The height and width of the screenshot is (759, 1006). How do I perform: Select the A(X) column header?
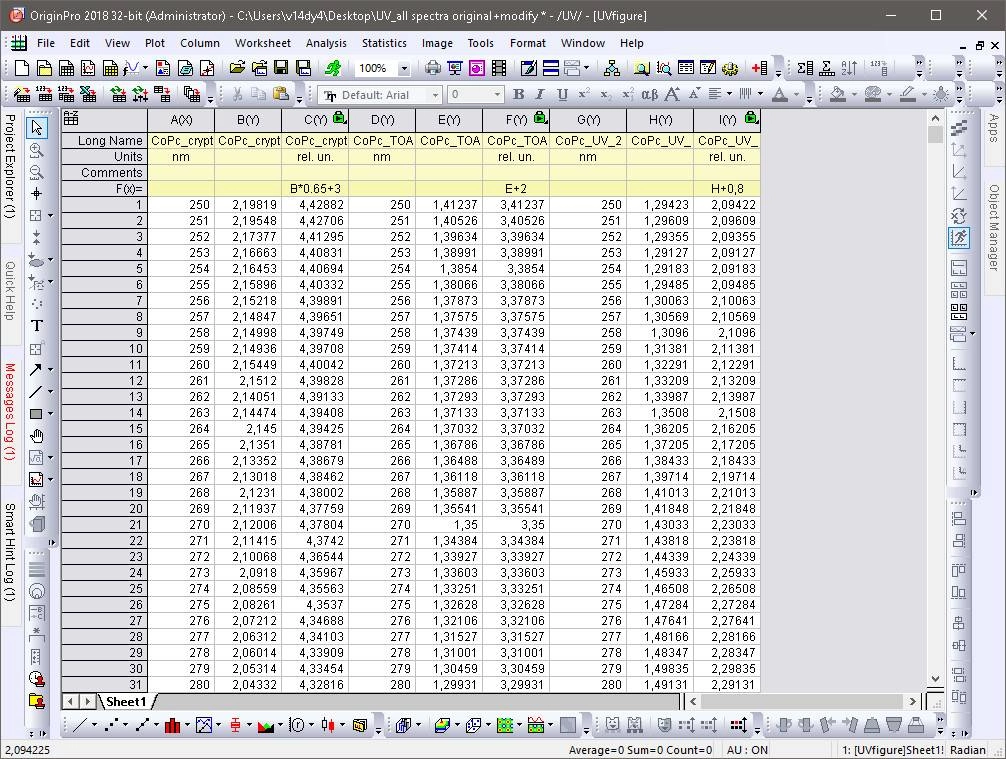coord(181,120)
